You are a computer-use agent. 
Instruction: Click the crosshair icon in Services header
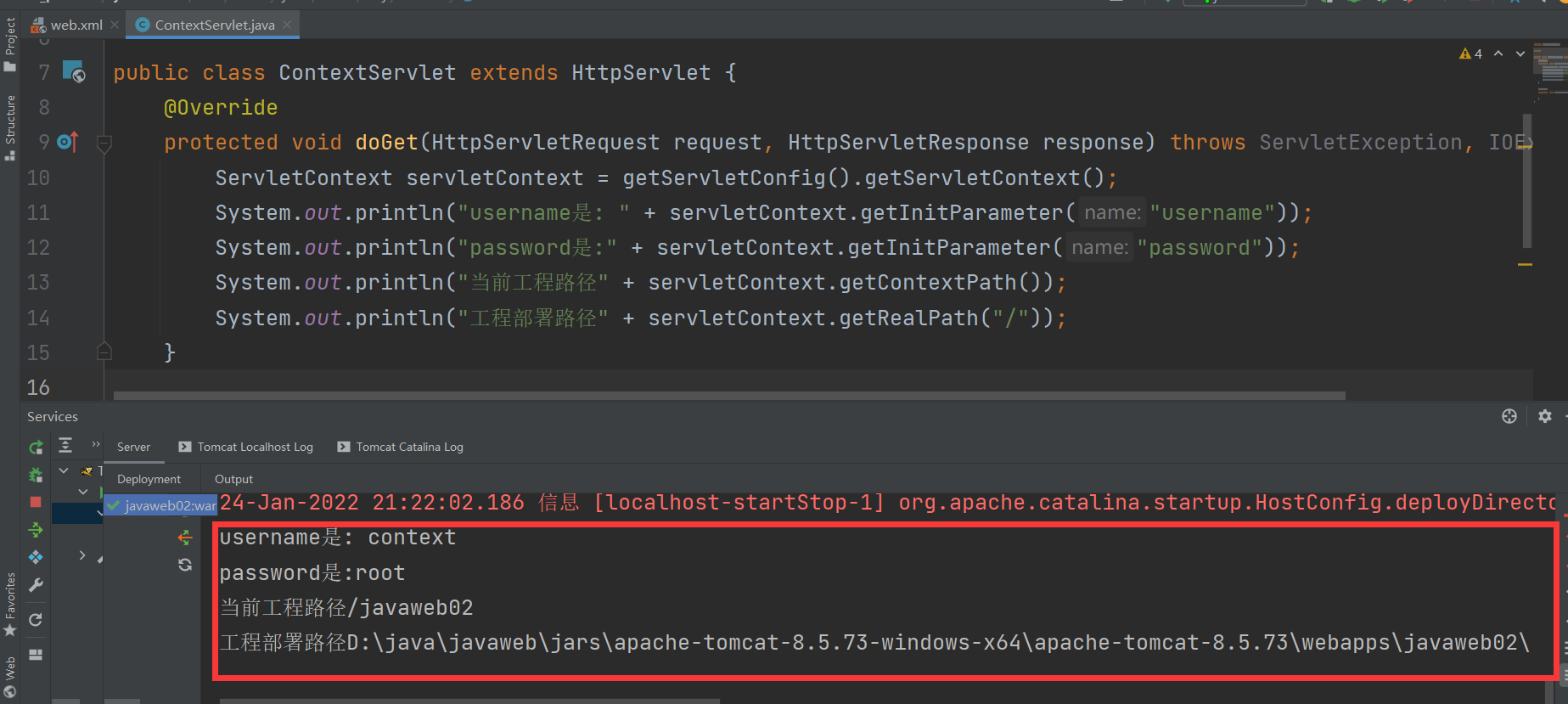[x=1509, y=416]
